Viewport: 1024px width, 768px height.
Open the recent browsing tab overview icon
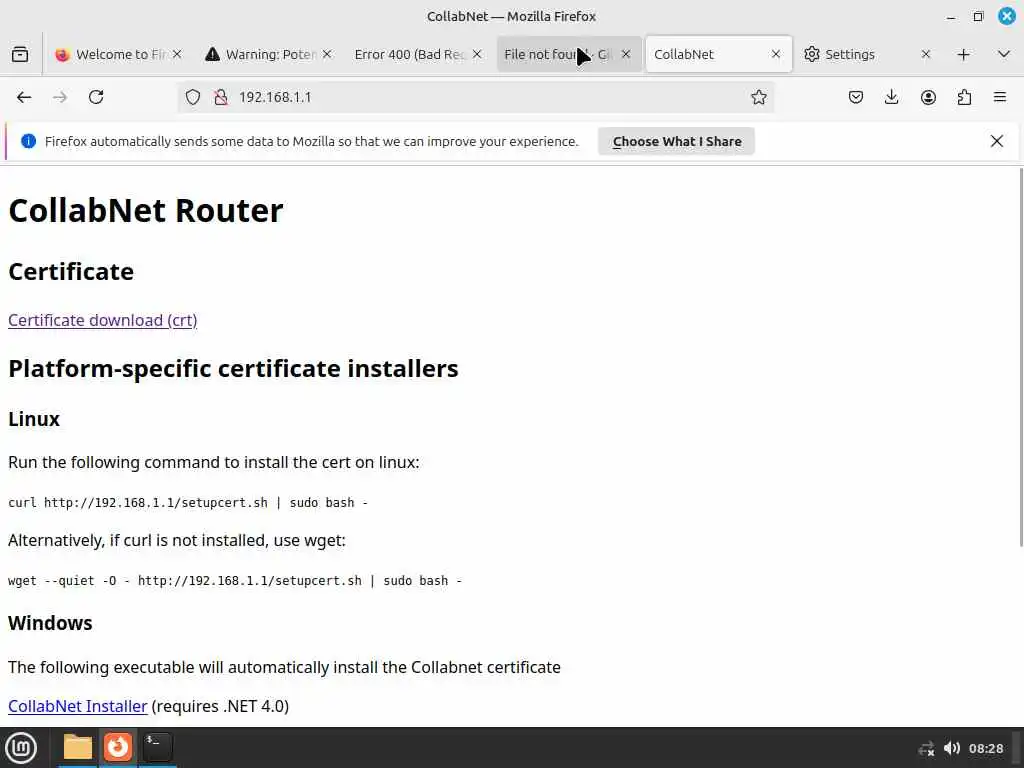(x=20, y=54)
